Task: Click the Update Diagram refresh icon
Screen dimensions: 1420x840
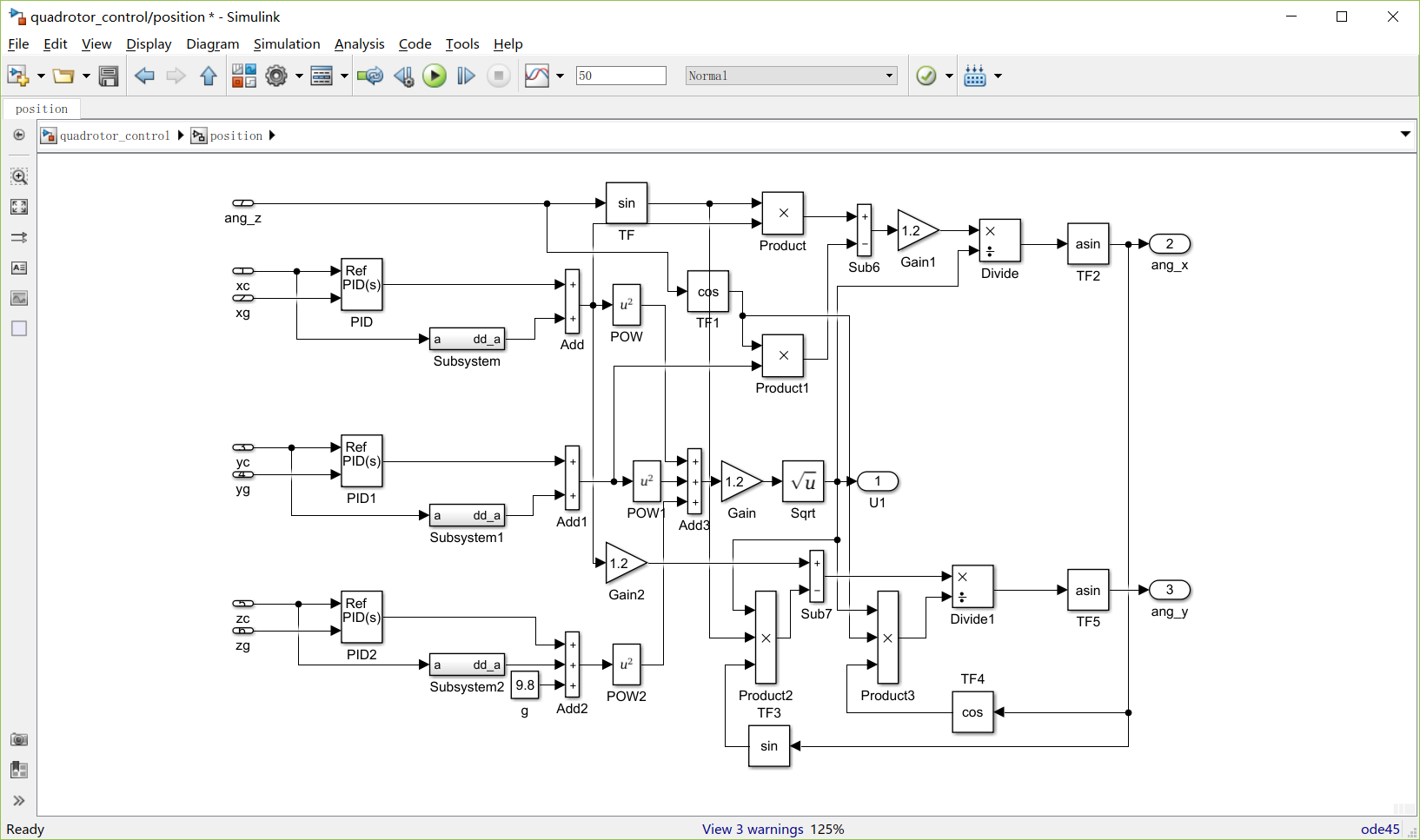Action: coord(370,76)
